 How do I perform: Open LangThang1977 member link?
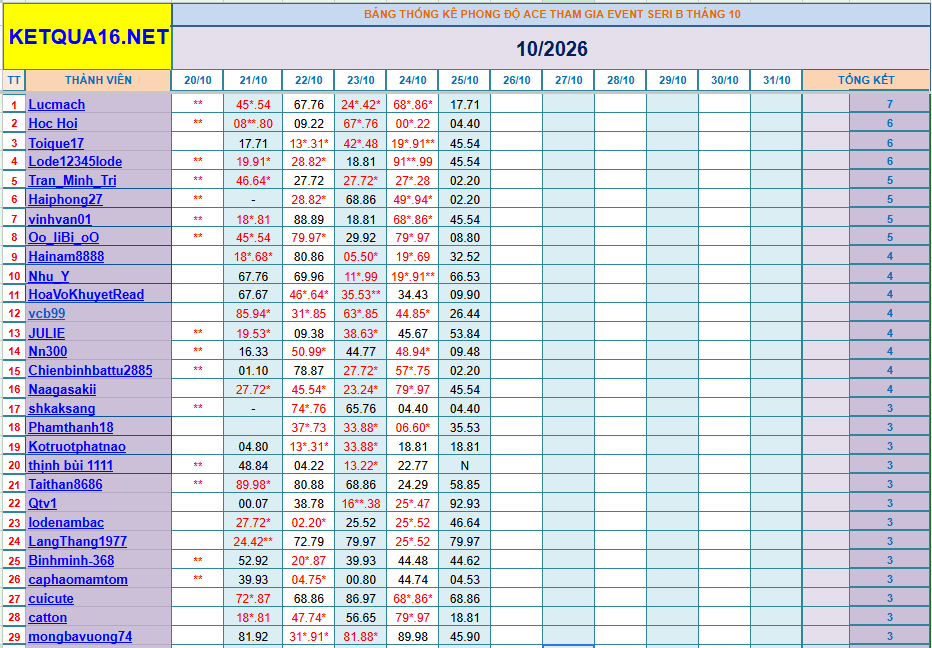tap(78, 542)
